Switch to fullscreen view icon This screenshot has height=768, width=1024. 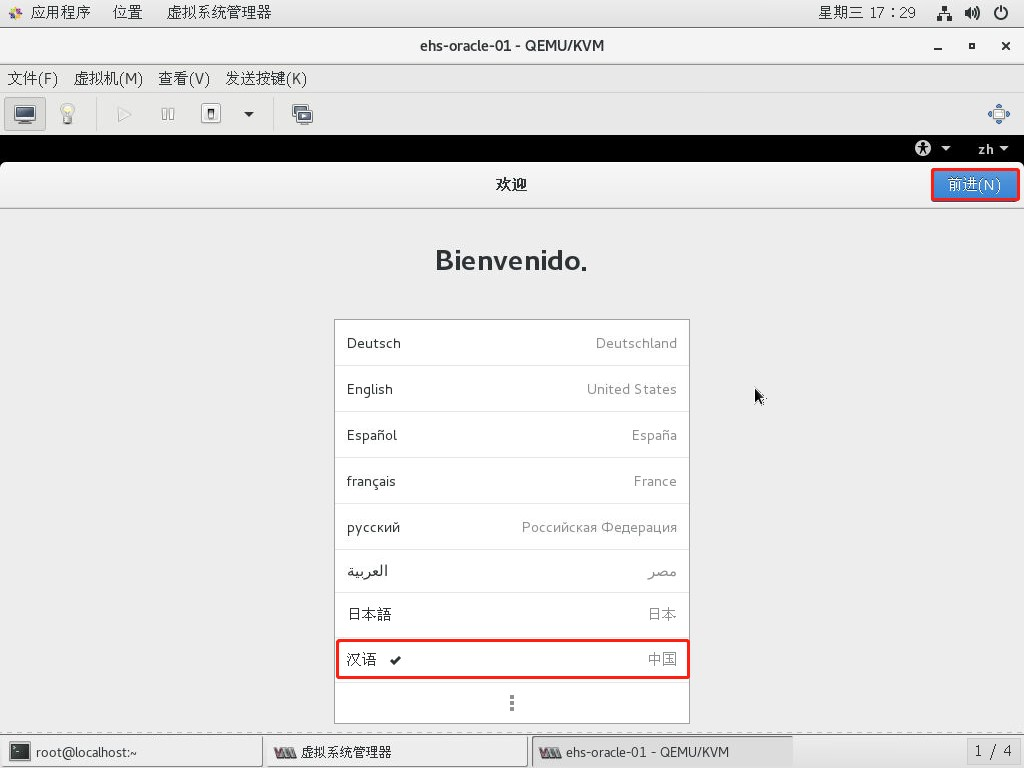click(999, 114)
